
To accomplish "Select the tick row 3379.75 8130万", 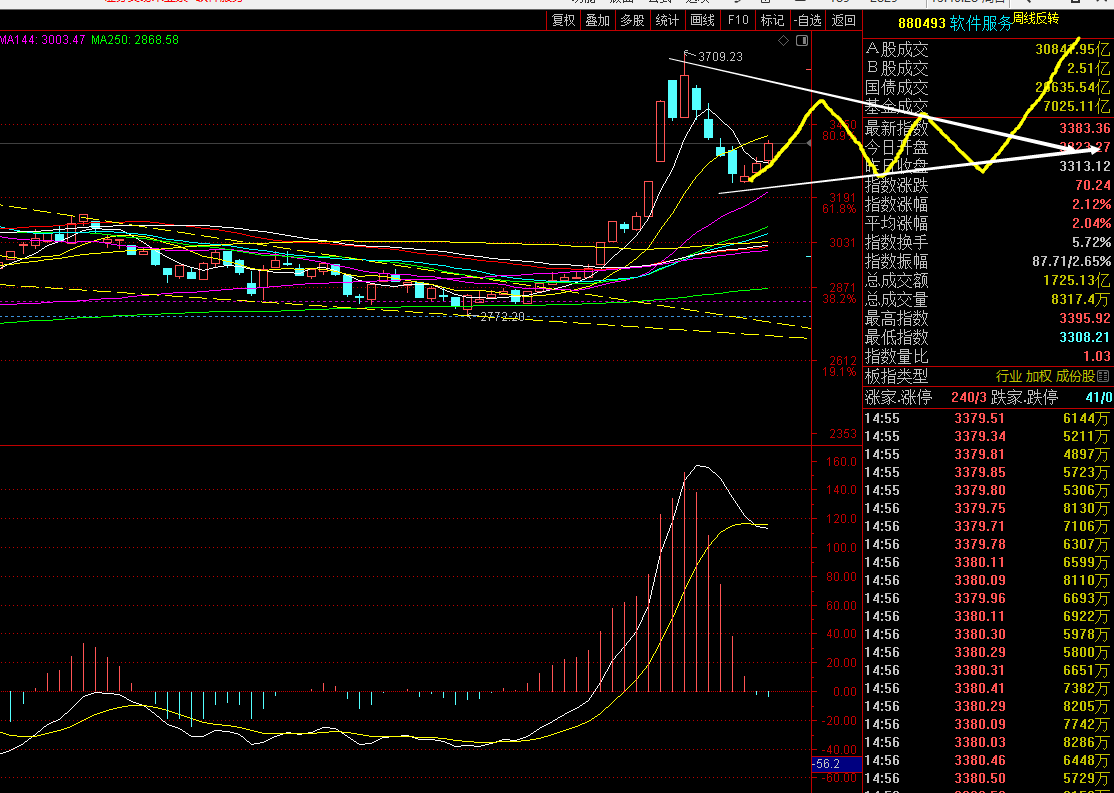I will (x=988, y=508).
